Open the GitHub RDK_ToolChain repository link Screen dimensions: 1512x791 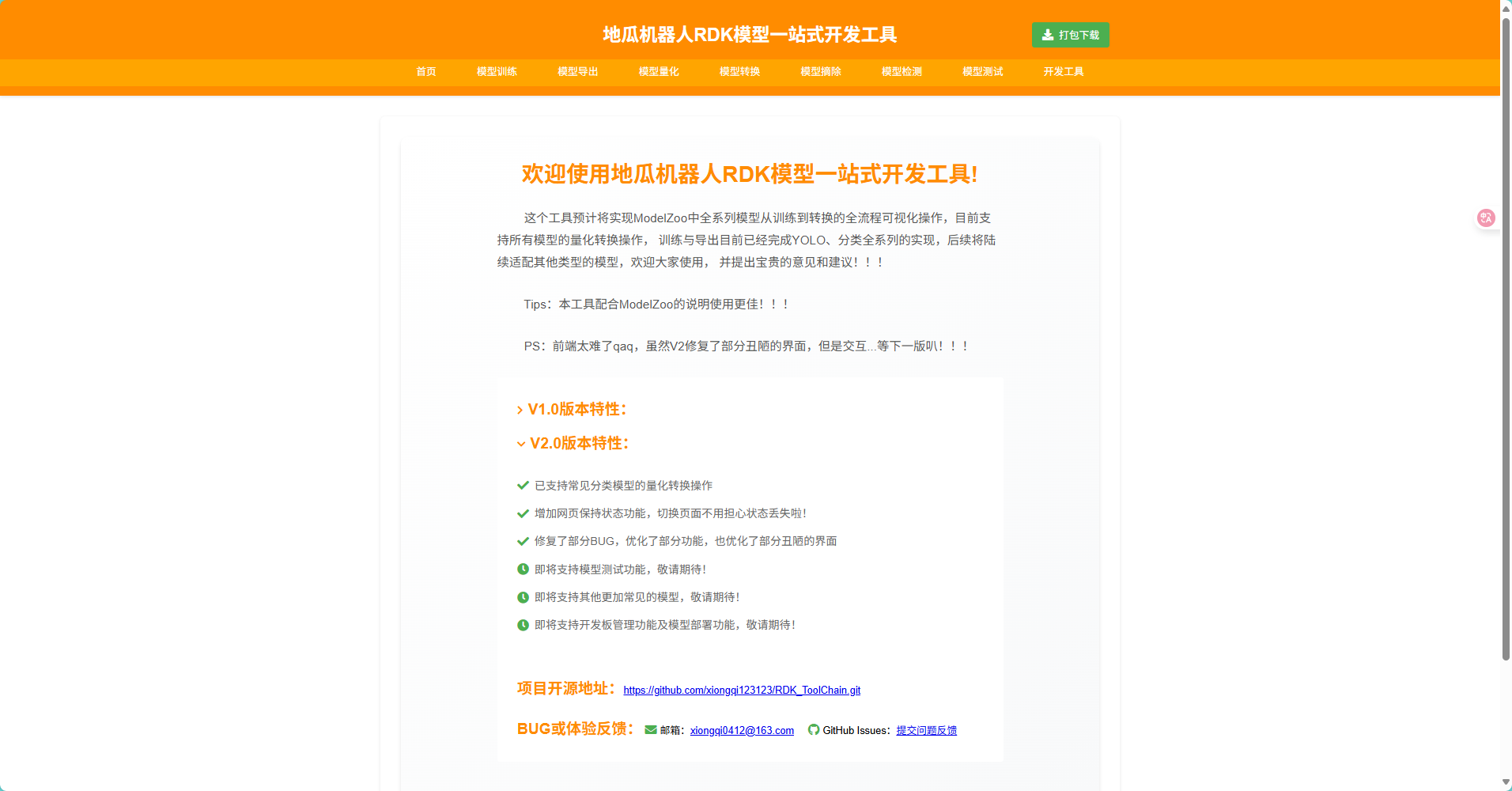pyautogui.click(x=742, y=691)
